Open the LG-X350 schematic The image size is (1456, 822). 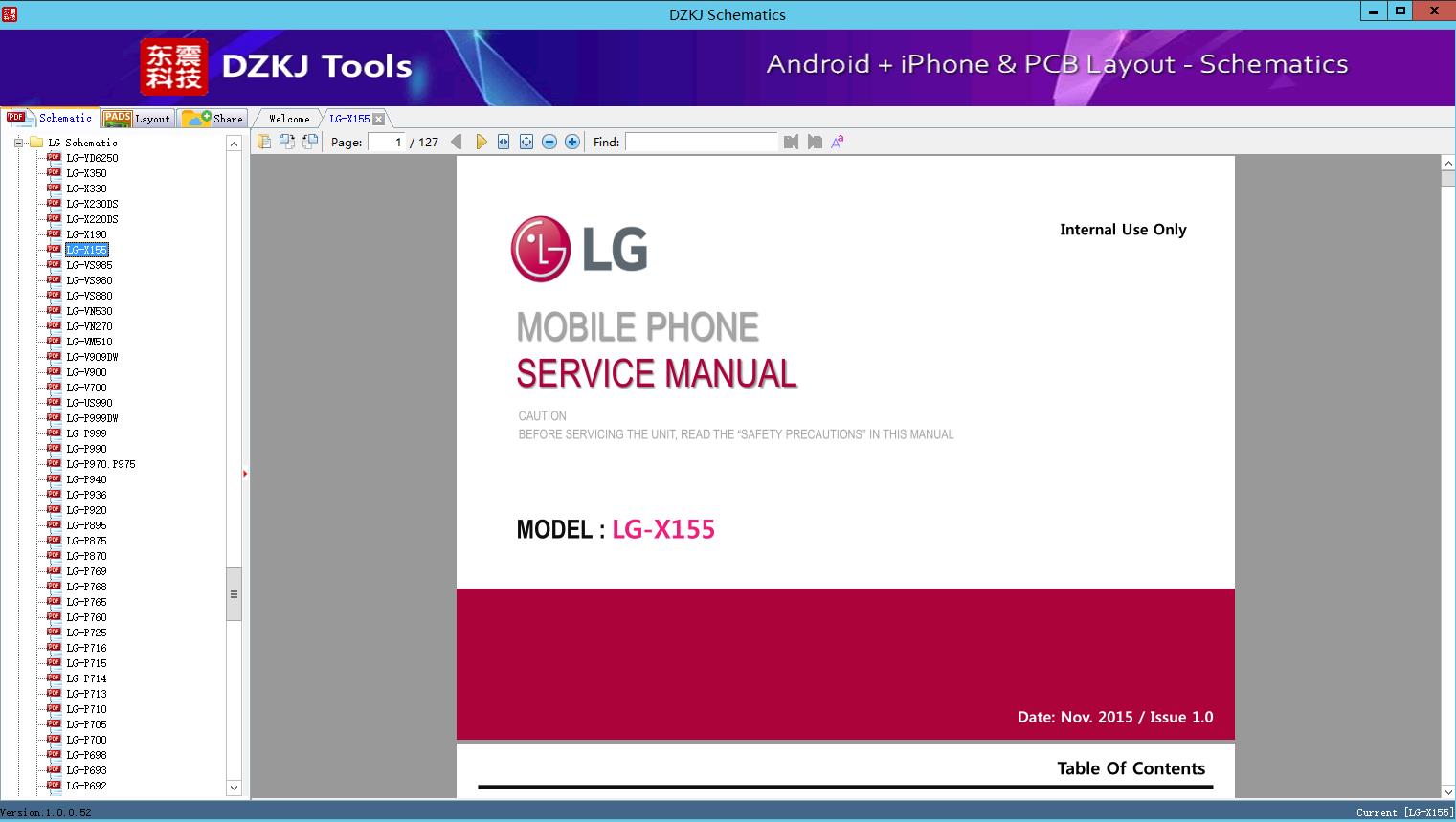(84, 172)
